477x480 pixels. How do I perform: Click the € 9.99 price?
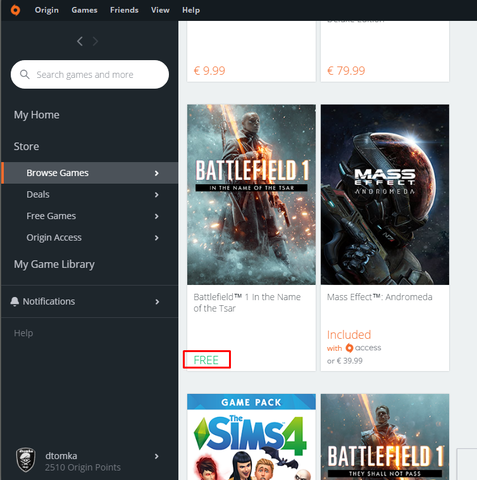210,71
